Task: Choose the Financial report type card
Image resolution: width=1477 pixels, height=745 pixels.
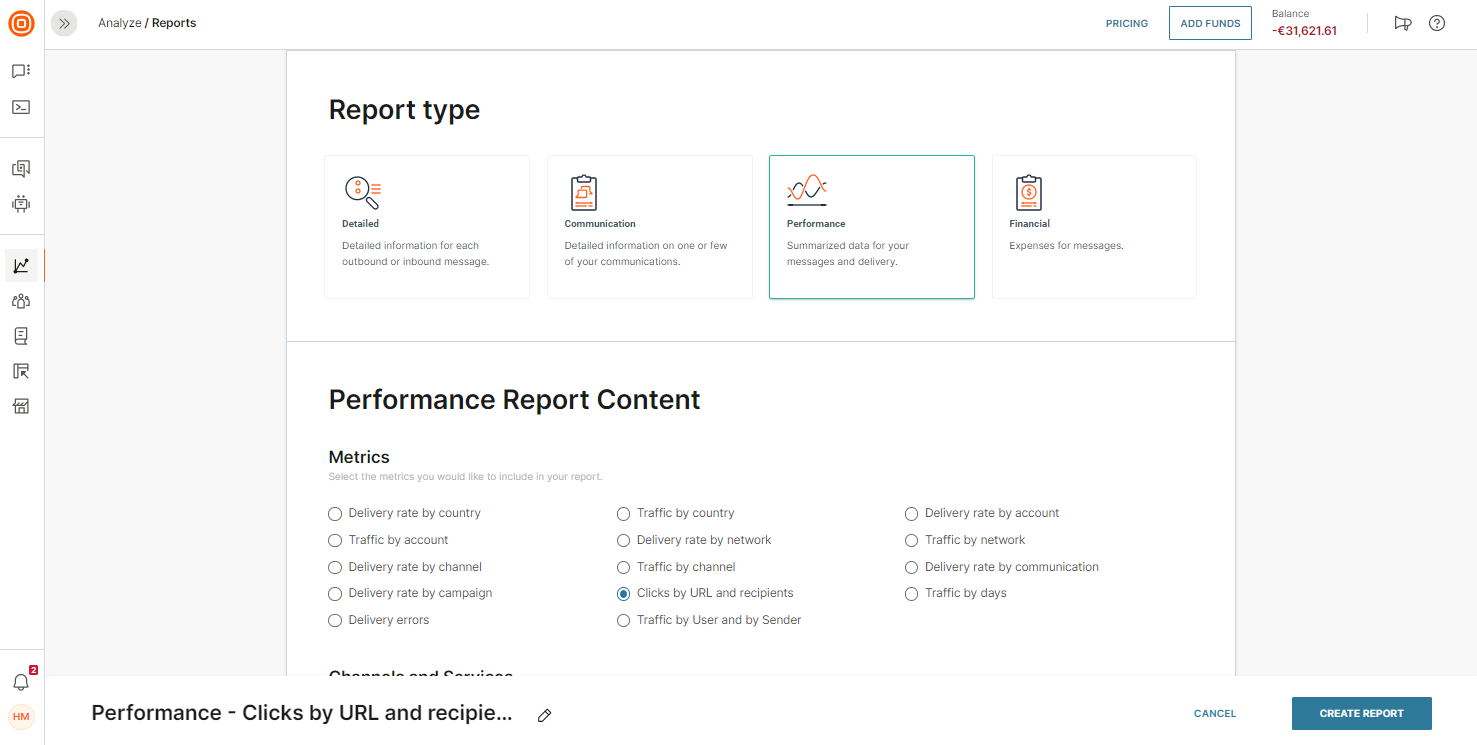Action: click(x=1093, y=227)
